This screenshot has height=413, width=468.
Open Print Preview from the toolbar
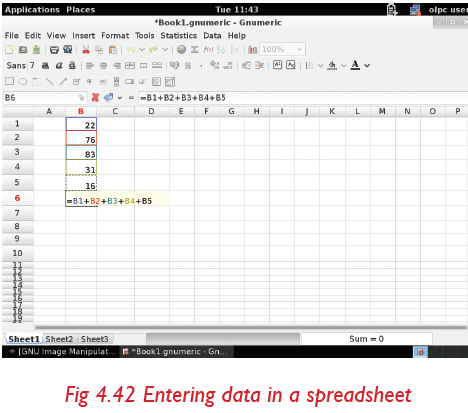click(x=67, y=50)
